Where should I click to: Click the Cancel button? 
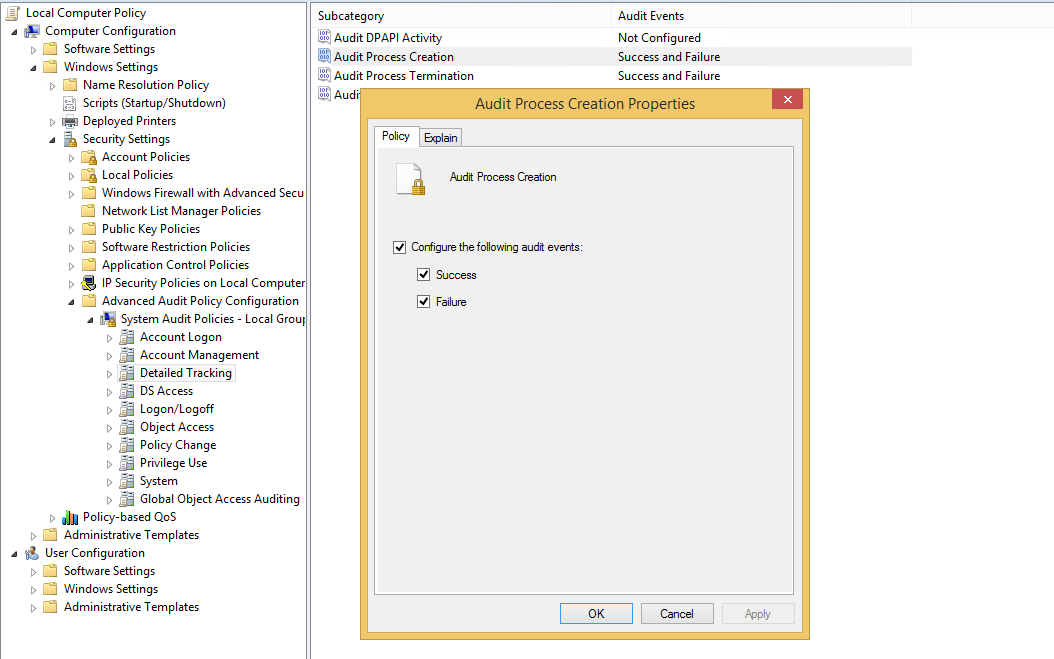click(677, 614)
